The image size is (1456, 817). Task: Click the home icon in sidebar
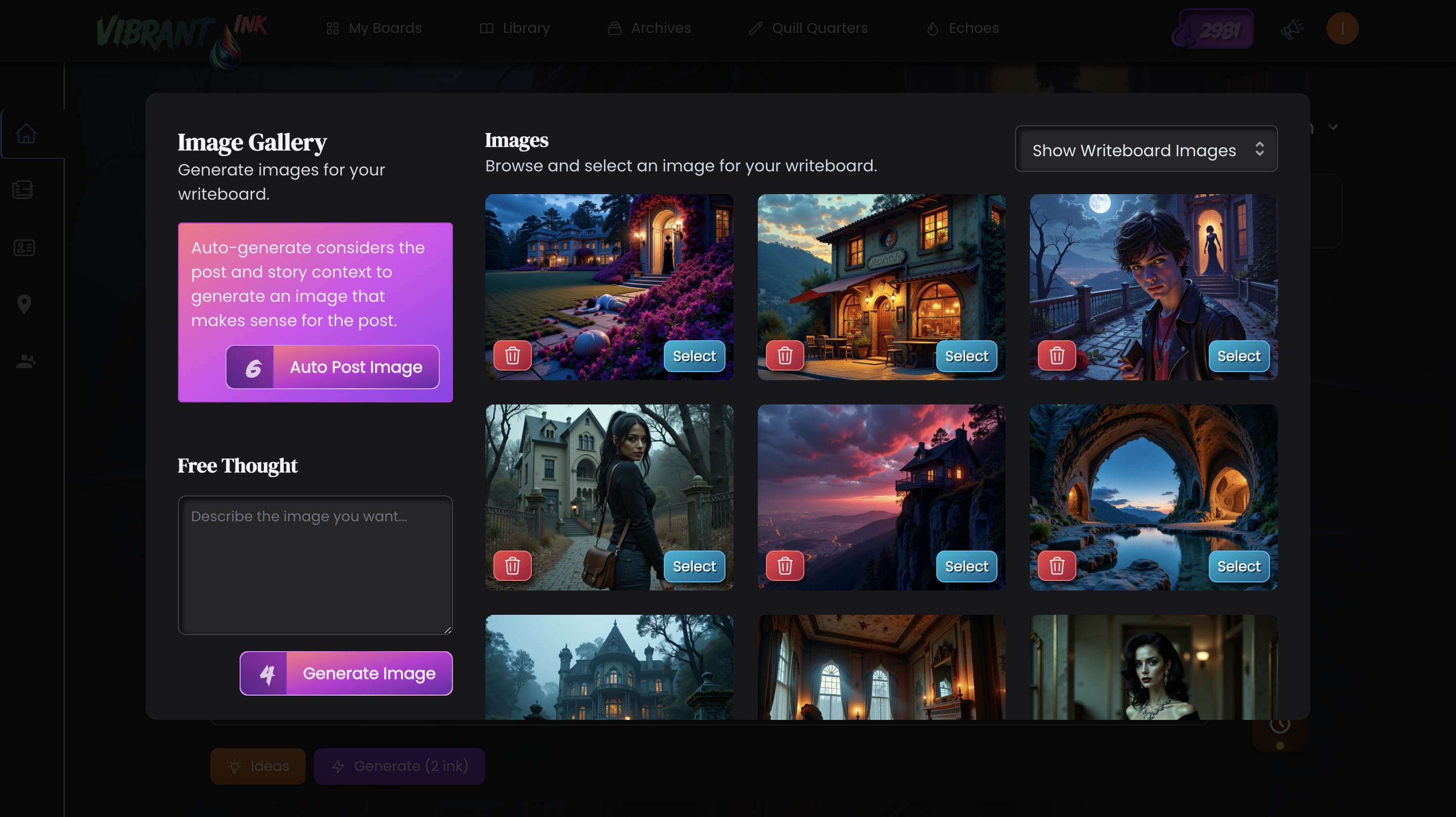(x=26, y=134)
